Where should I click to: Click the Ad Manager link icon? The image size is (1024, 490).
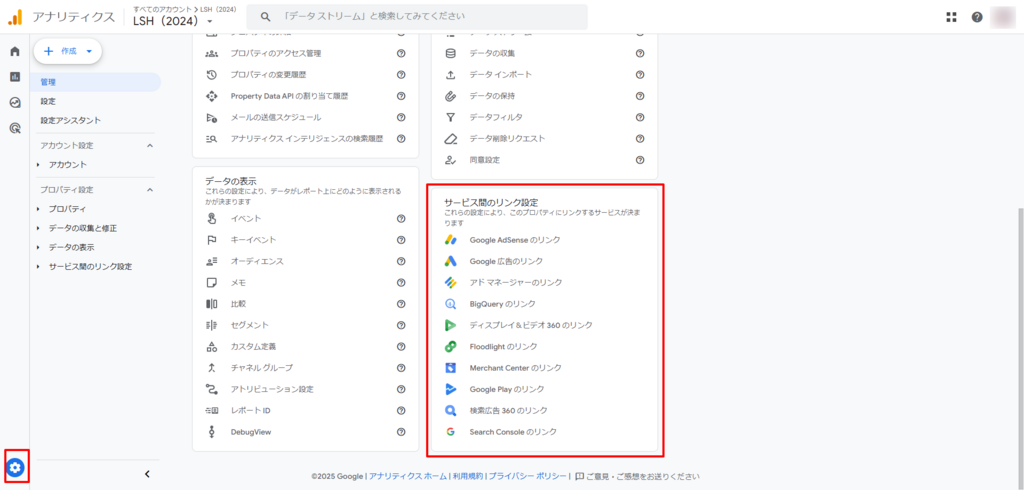pyautogui.click(x=450, y=282)
